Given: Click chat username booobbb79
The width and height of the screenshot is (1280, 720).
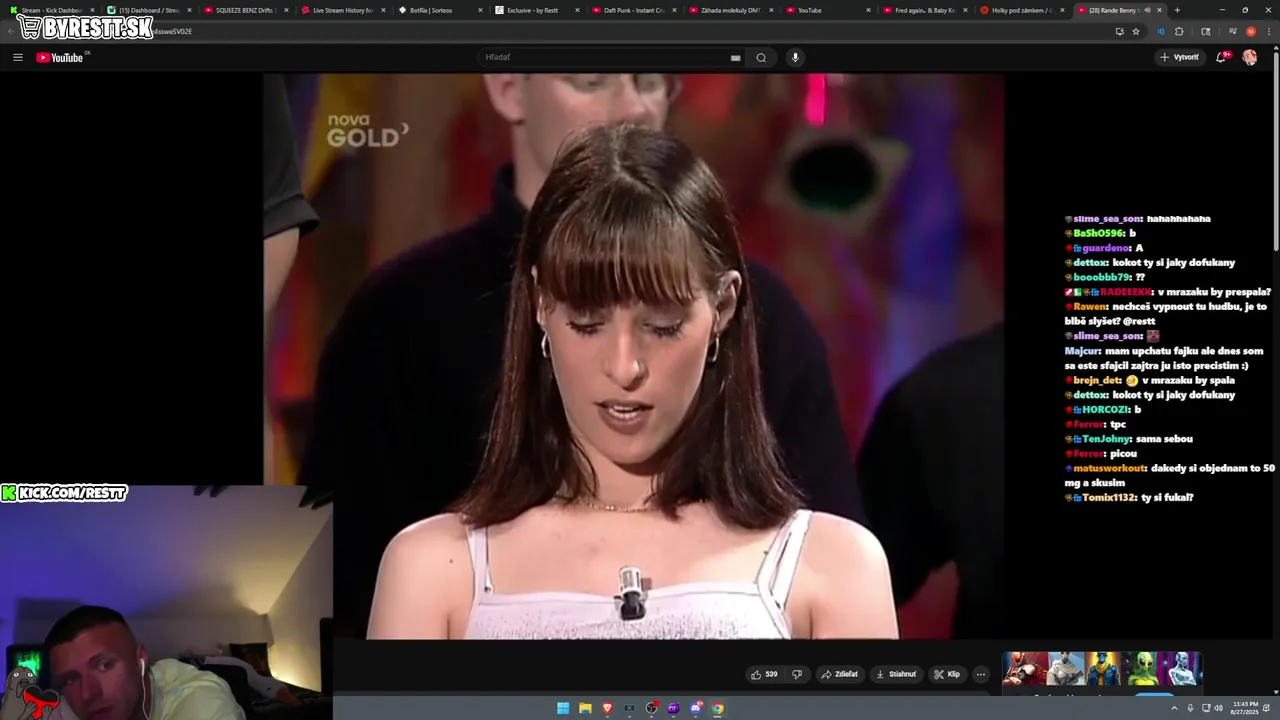Looking at the screenshot, I should pos(1102,277).
